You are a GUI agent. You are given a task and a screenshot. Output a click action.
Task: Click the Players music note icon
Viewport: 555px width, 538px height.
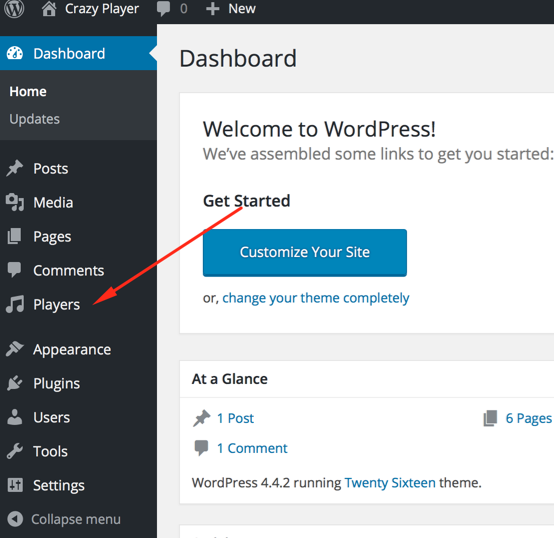(15, 304)
